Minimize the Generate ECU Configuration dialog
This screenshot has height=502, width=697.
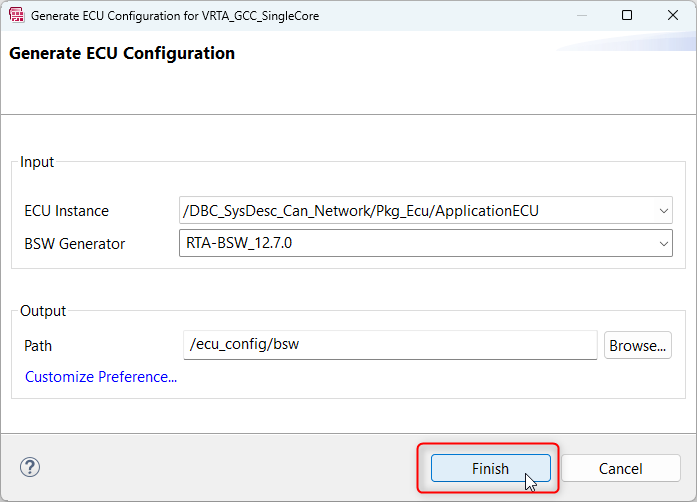tap(581, 16)
